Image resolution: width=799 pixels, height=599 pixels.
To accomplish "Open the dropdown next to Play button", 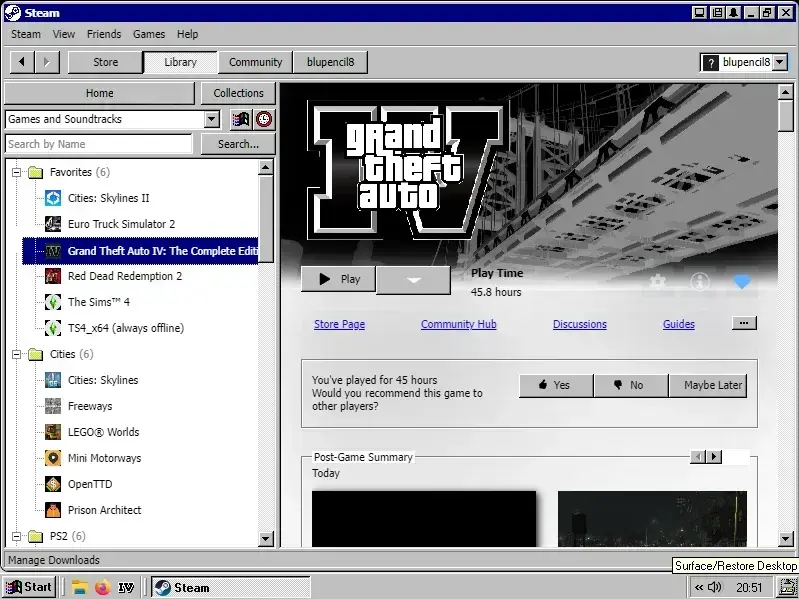I will 413,280.
